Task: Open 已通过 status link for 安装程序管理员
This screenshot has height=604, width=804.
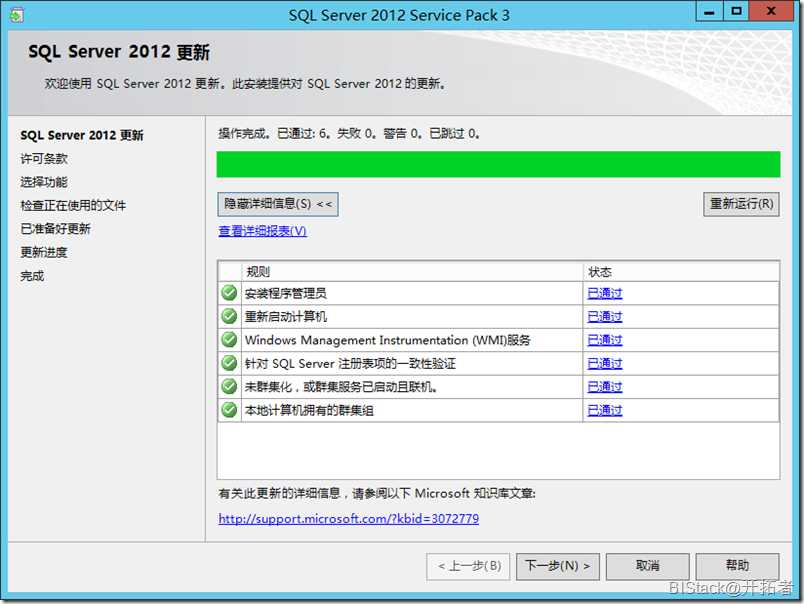Action: pyautogui.click(x=605, y=293)
